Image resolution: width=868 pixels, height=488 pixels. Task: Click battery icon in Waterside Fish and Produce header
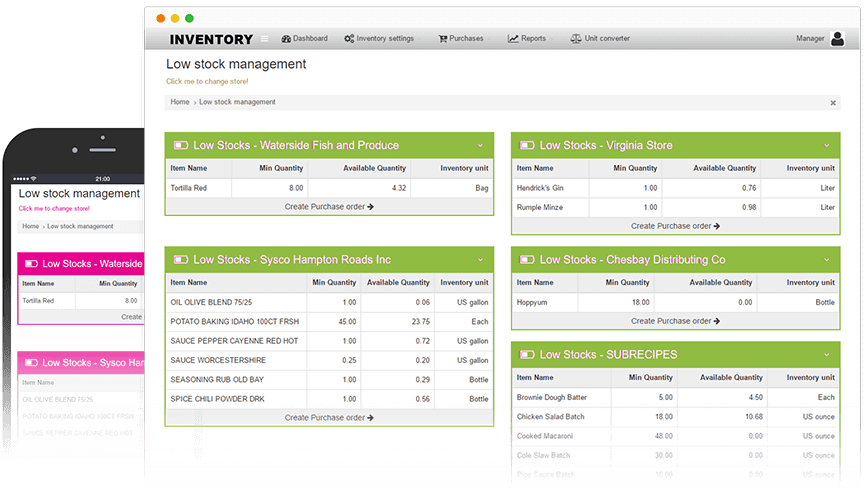[181, 146]
